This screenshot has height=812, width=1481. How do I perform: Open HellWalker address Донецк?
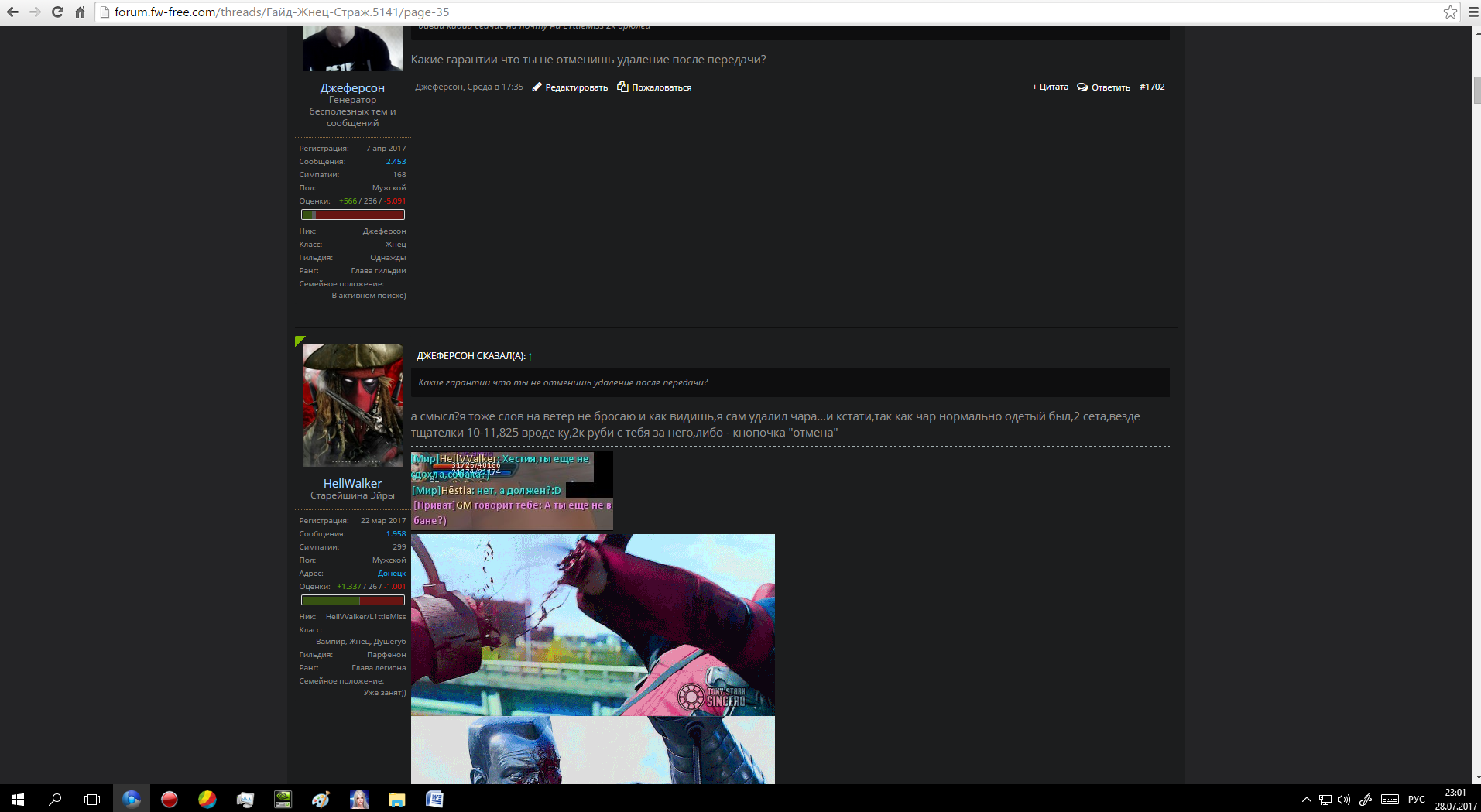pyautogui.click(x=392, y=574)
